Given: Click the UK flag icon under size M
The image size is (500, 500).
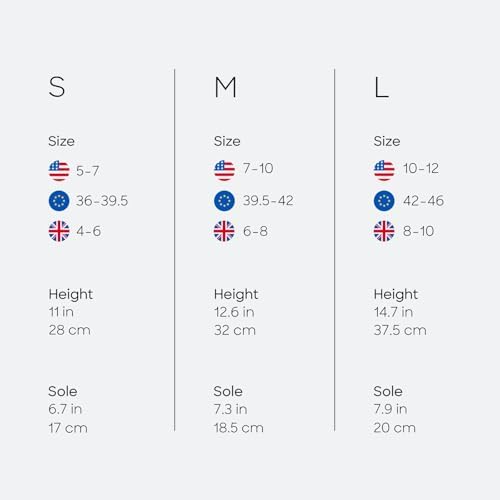Looking at the screenshot, I should point(224,231).
